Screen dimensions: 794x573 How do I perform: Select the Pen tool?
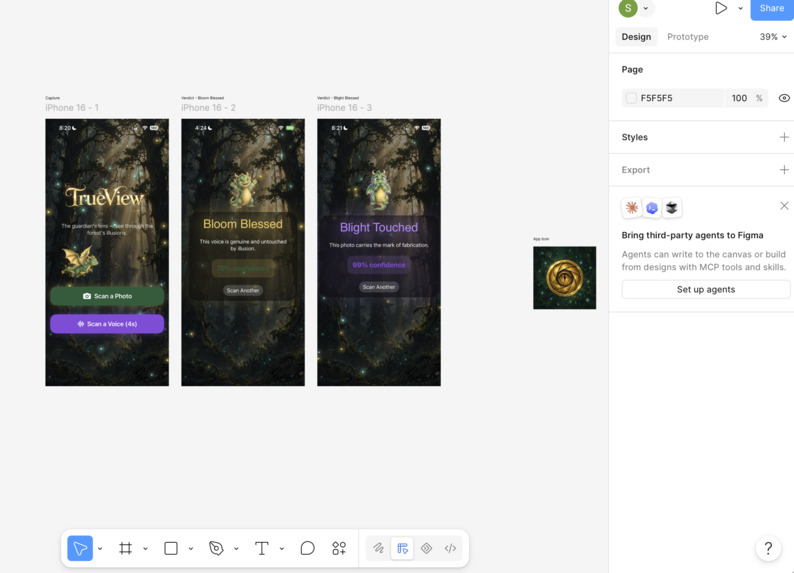tap(216, 548)
